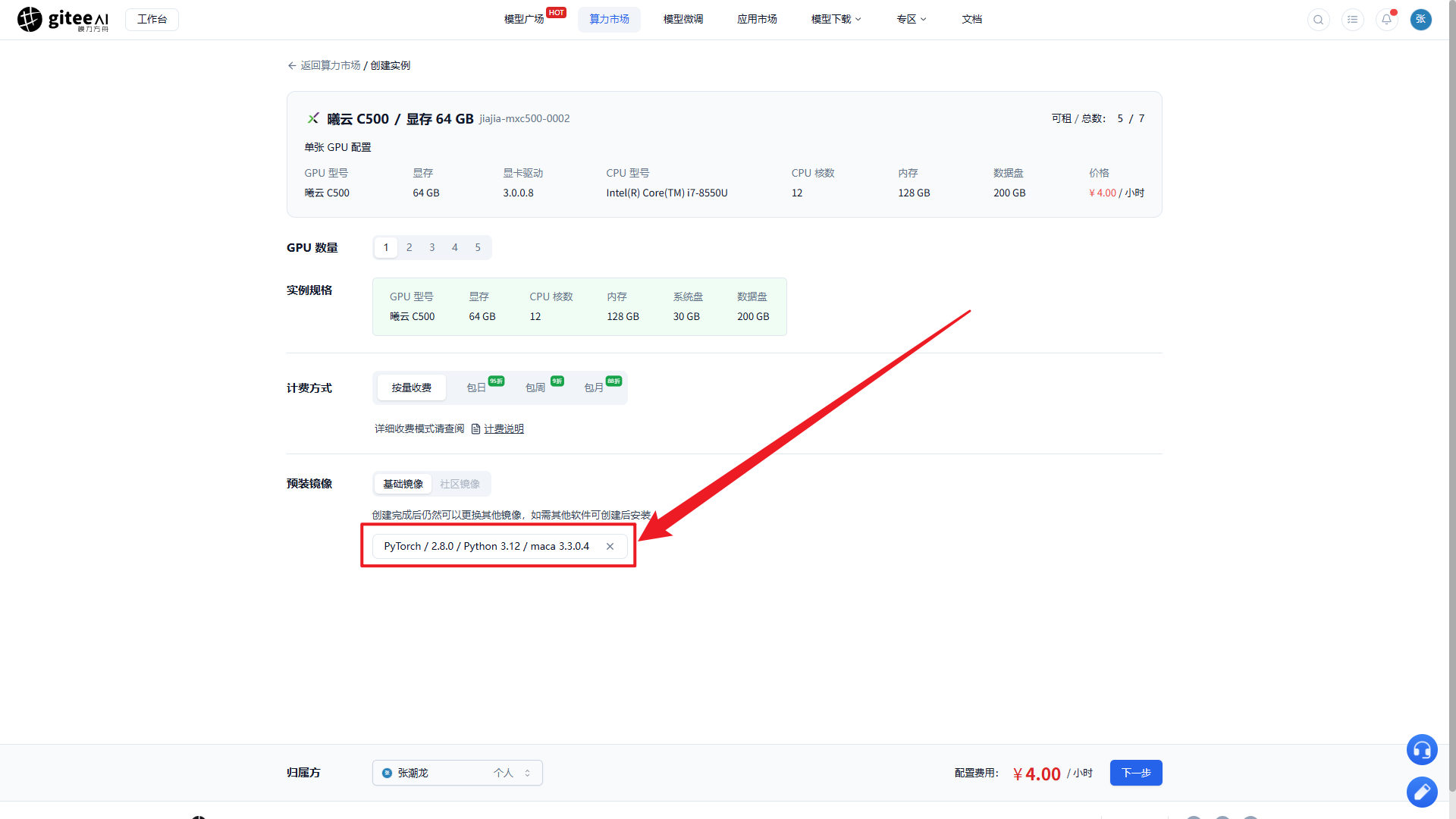
Task: Click the 下一步 button
Action: (x=1136, y=773)
